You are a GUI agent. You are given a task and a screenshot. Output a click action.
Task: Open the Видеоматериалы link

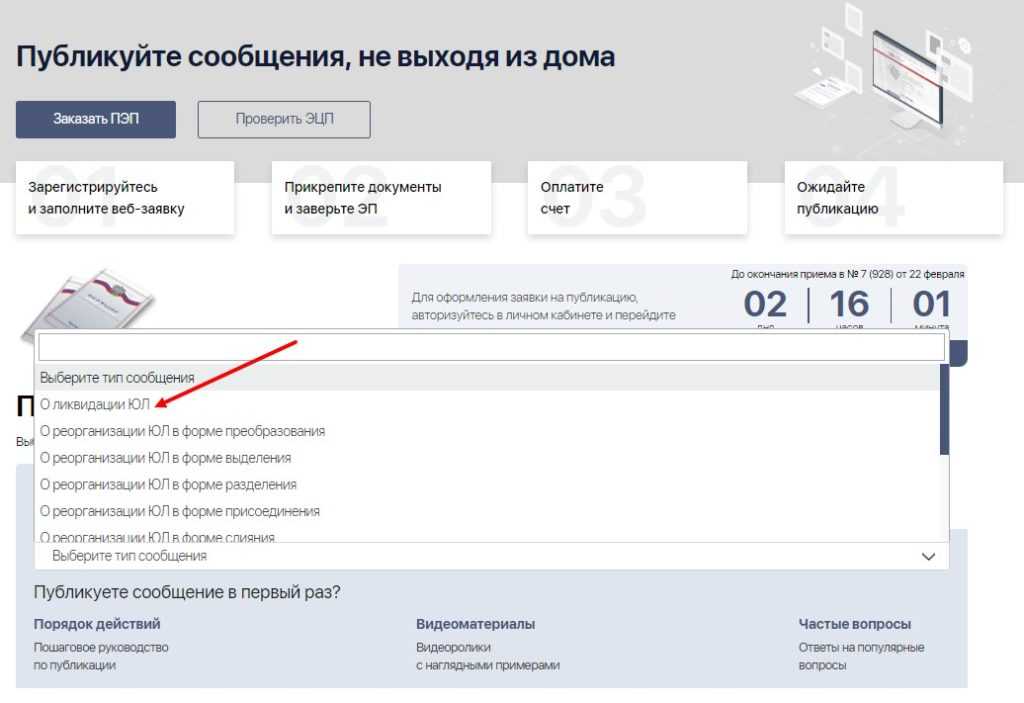(475, 624)
